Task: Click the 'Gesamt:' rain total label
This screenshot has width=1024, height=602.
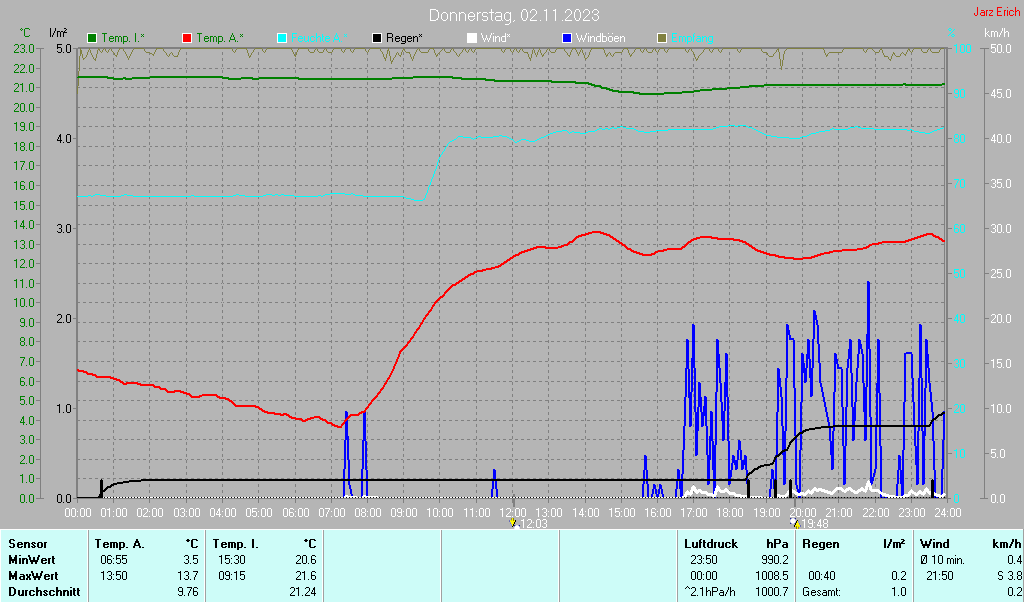Action: (x=822, y=592)
